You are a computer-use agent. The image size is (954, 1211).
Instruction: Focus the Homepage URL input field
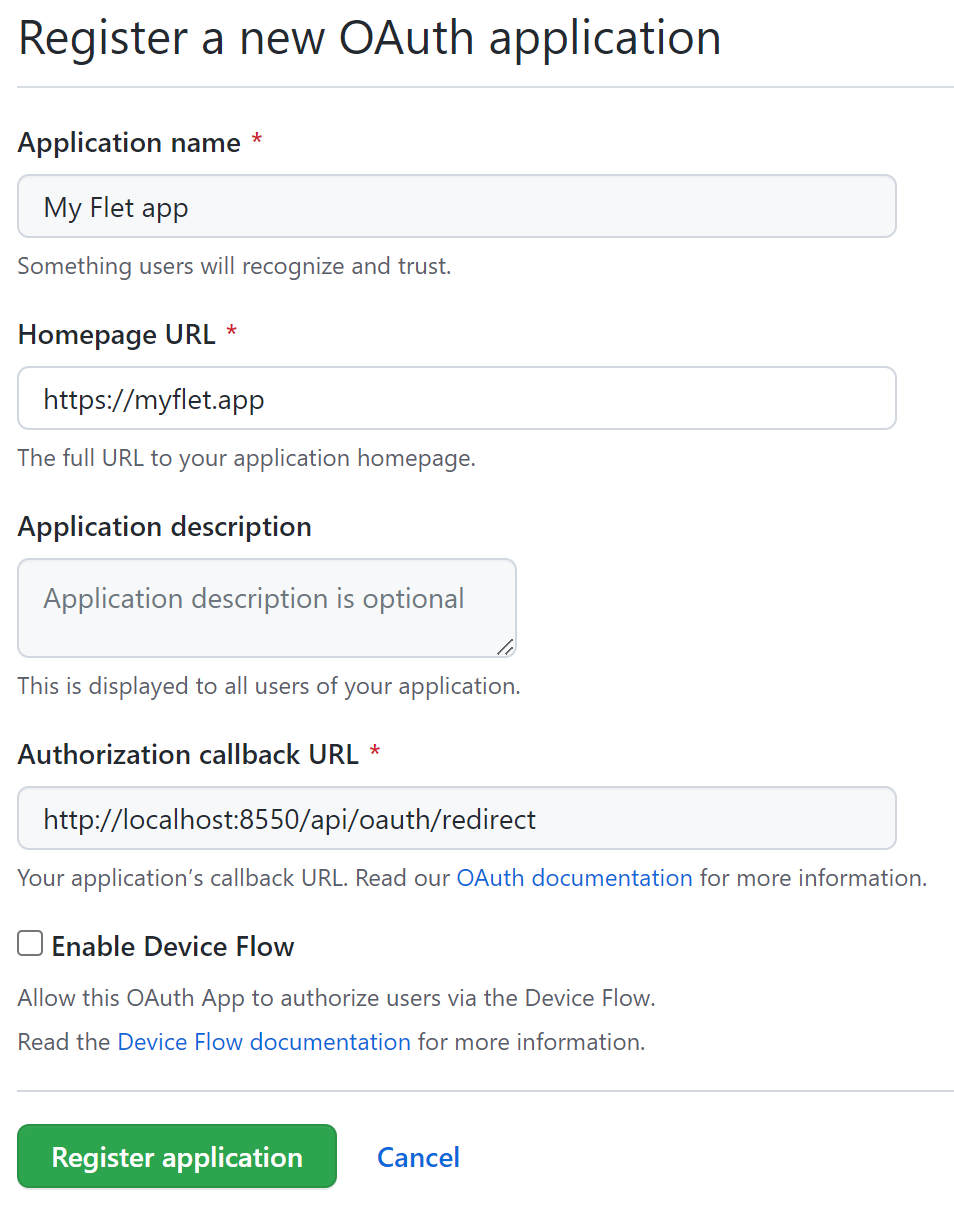pos(456,398)
